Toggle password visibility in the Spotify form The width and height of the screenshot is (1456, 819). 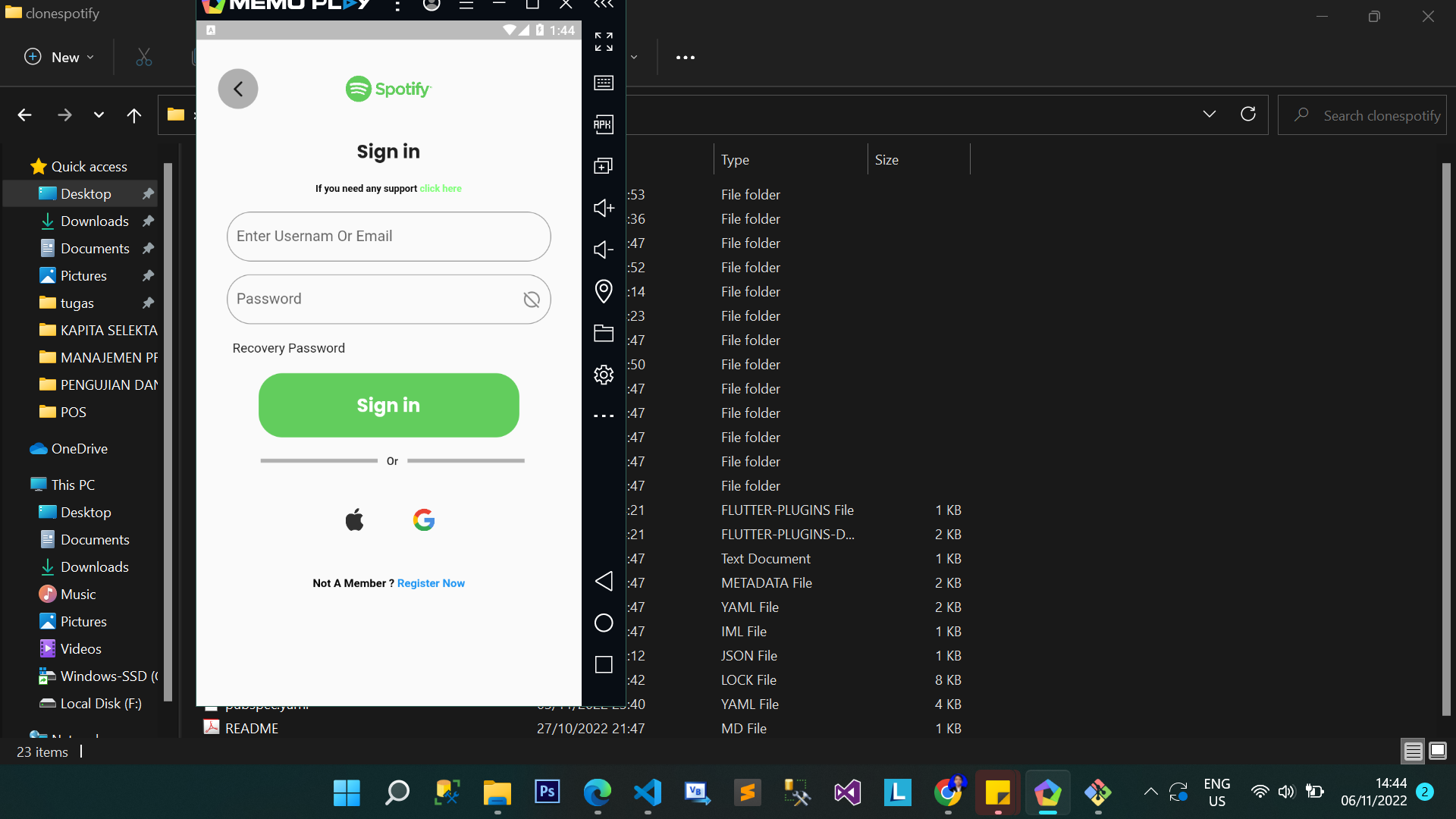click(x=531, y=299)
